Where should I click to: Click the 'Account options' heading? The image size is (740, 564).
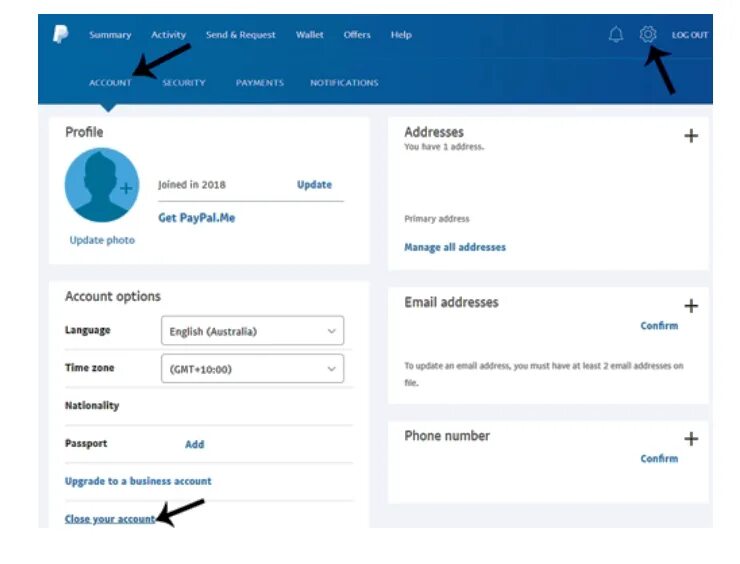tap(113, 296)
